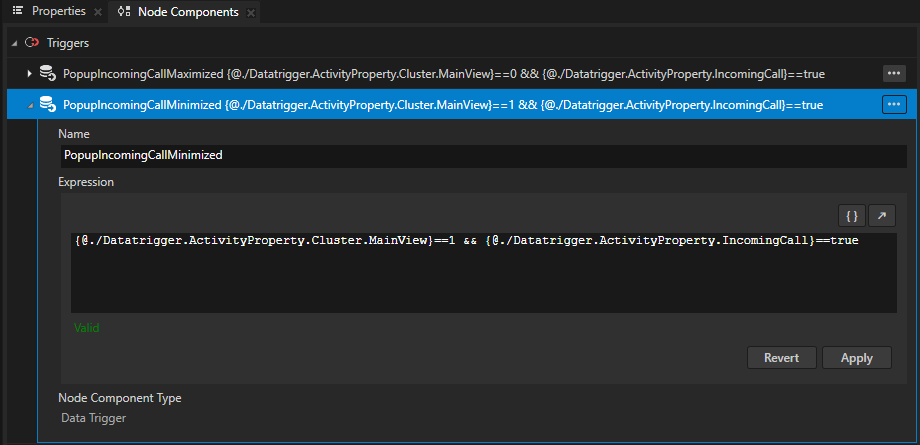The height and width of the screenshot is (445, 920).
Task: Click into the Name input field
Action: pyautogui.click(x=480, y=156)
